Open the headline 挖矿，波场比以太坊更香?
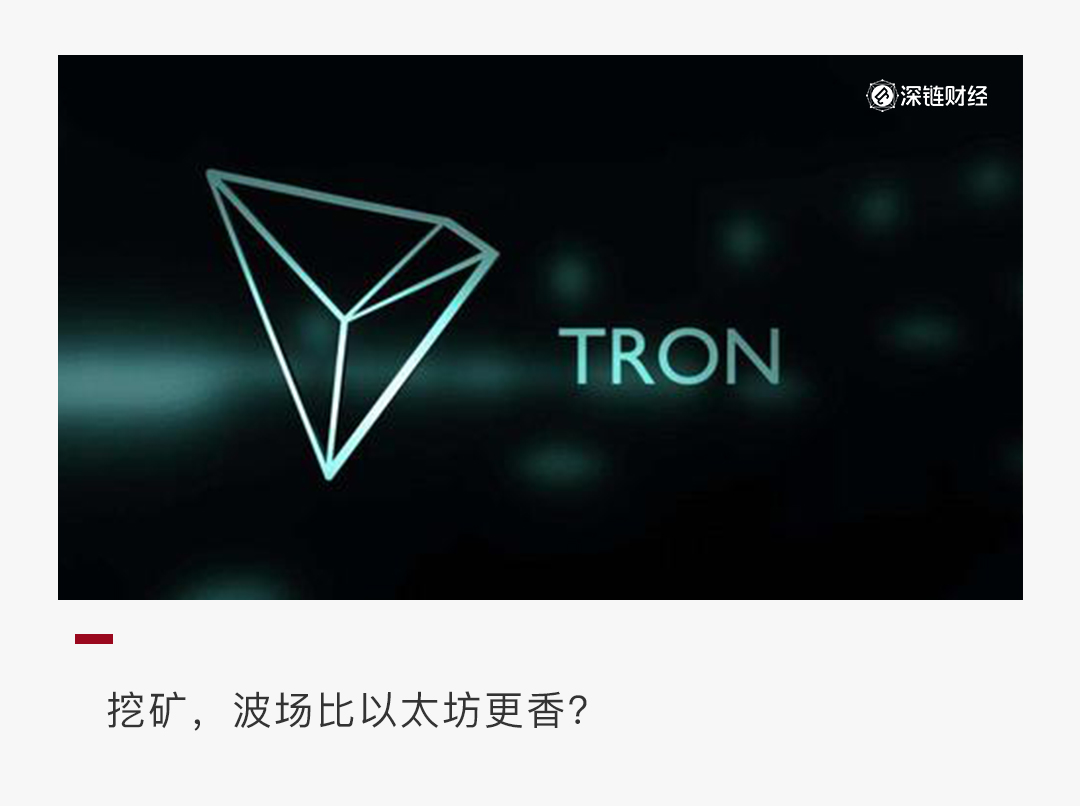This screenshot has height=806, width=1080. tap(348, 710)
